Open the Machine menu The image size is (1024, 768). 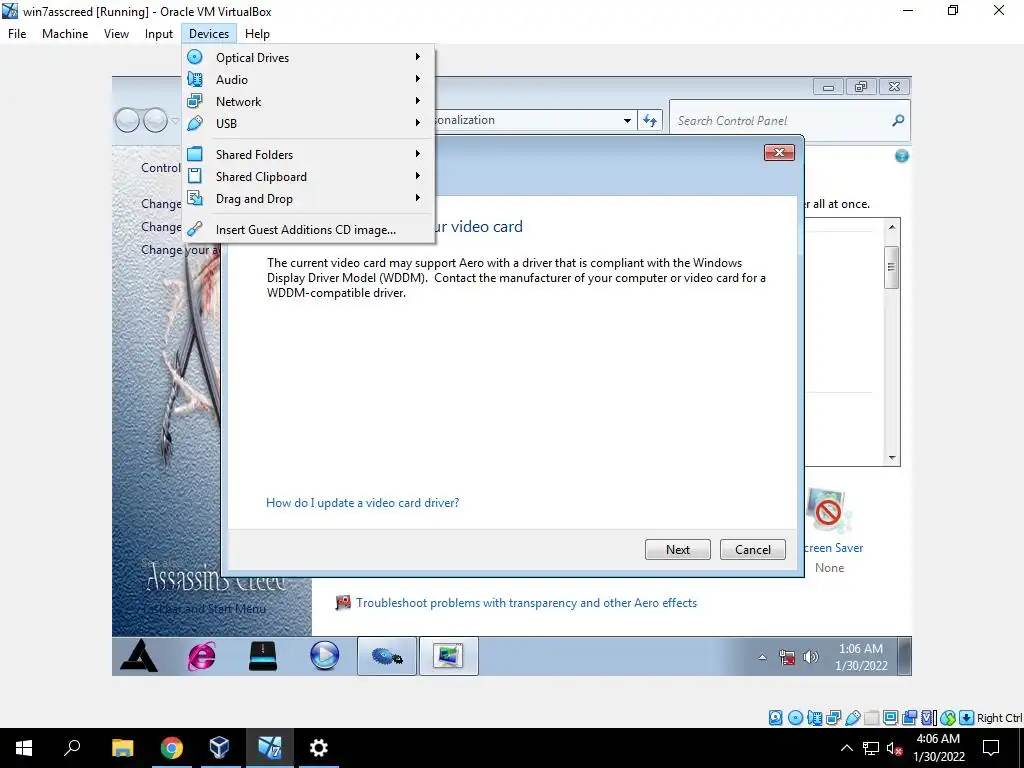[x=65, y=34]
